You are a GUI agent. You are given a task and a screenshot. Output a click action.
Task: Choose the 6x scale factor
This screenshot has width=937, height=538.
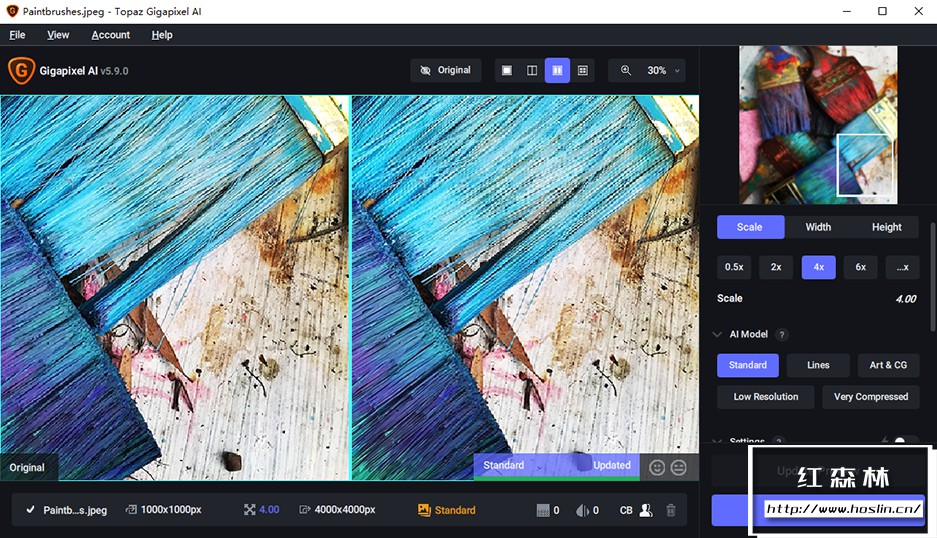(x=861, y=267)
